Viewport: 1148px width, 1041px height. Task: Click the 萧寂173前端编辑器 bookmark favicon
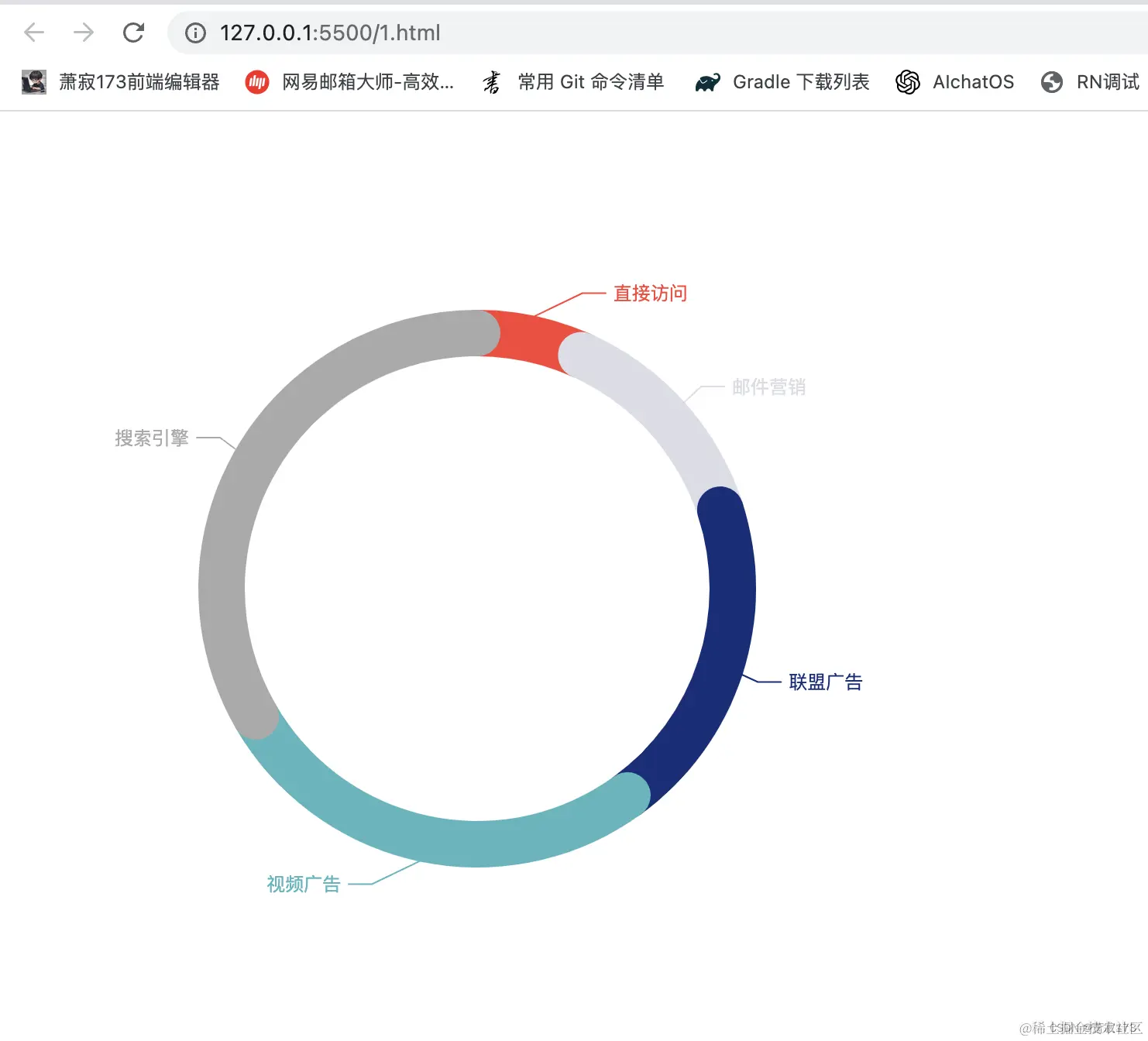coord(33,81)
